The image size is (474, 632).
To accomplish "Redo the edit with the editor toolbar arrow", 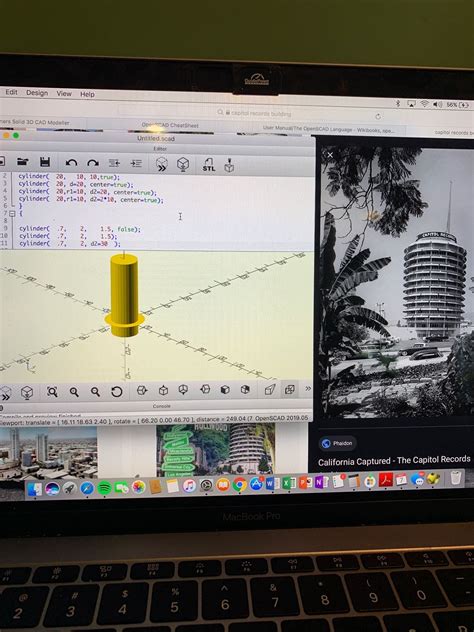I will tap(93, 163).
